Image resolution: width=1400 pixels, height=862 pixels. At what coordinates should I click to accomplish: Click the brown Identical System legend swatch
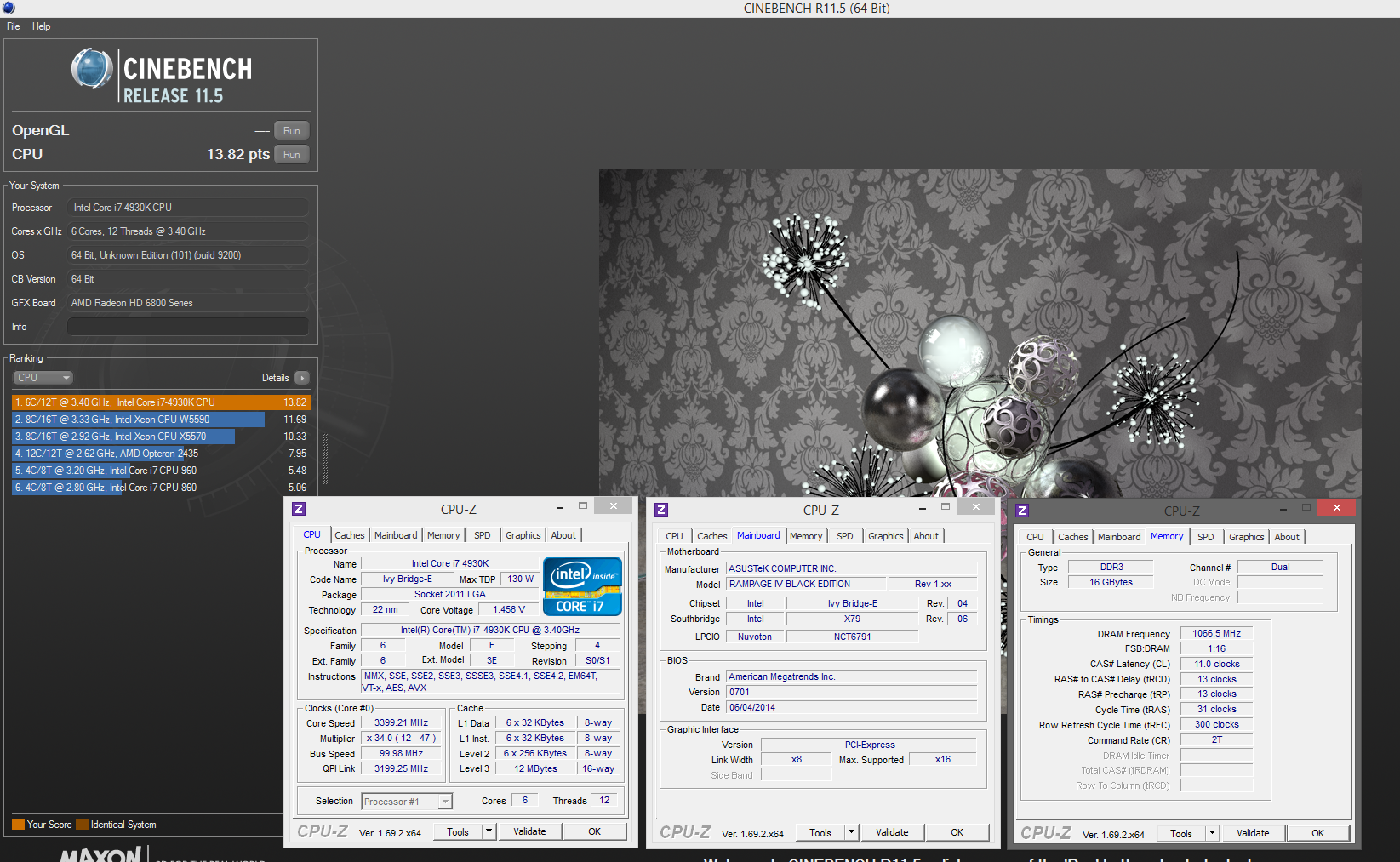click(x=83, y=825)
